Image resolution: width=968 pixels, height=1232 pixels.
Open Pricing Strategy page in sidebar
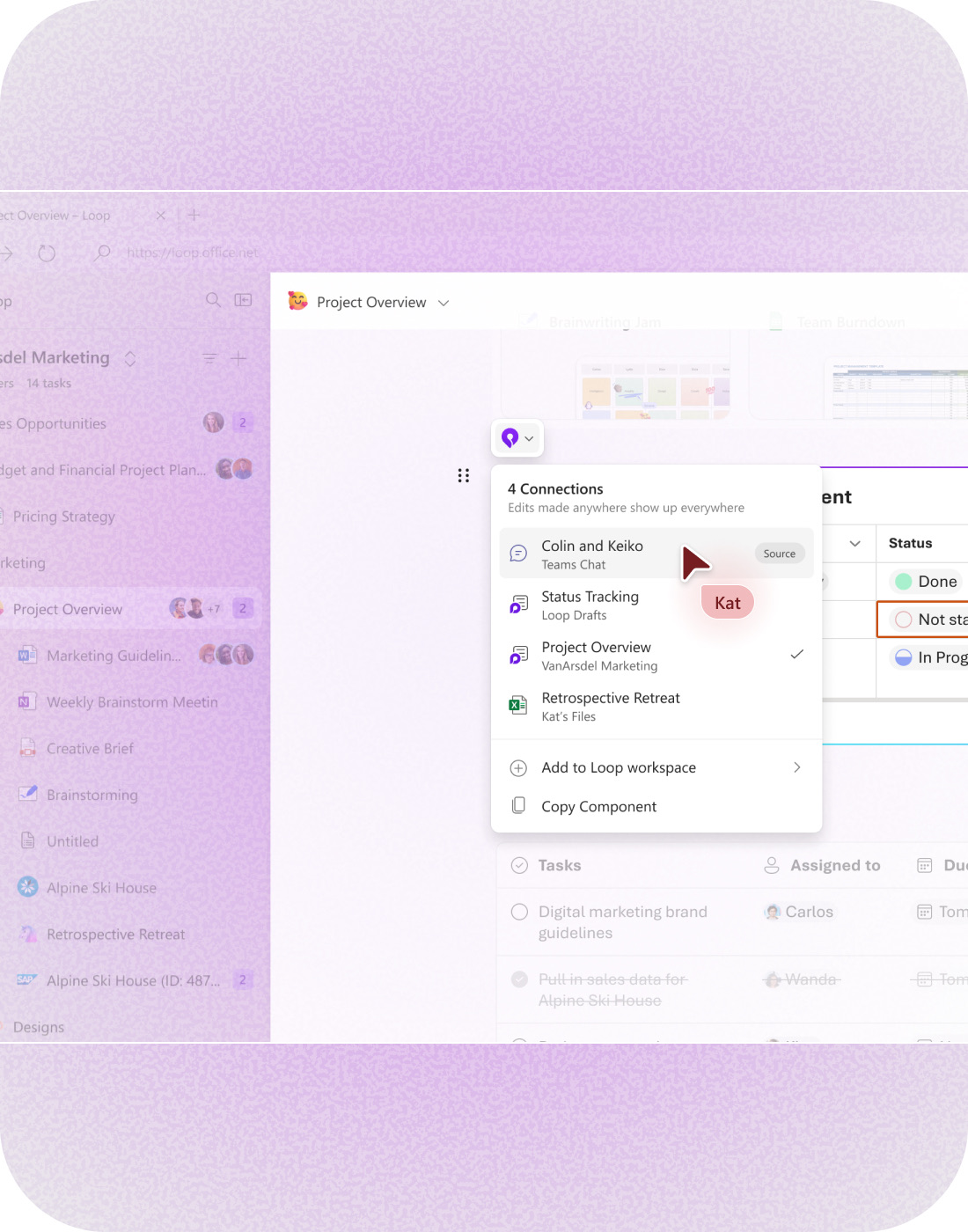tap(128, 517)
